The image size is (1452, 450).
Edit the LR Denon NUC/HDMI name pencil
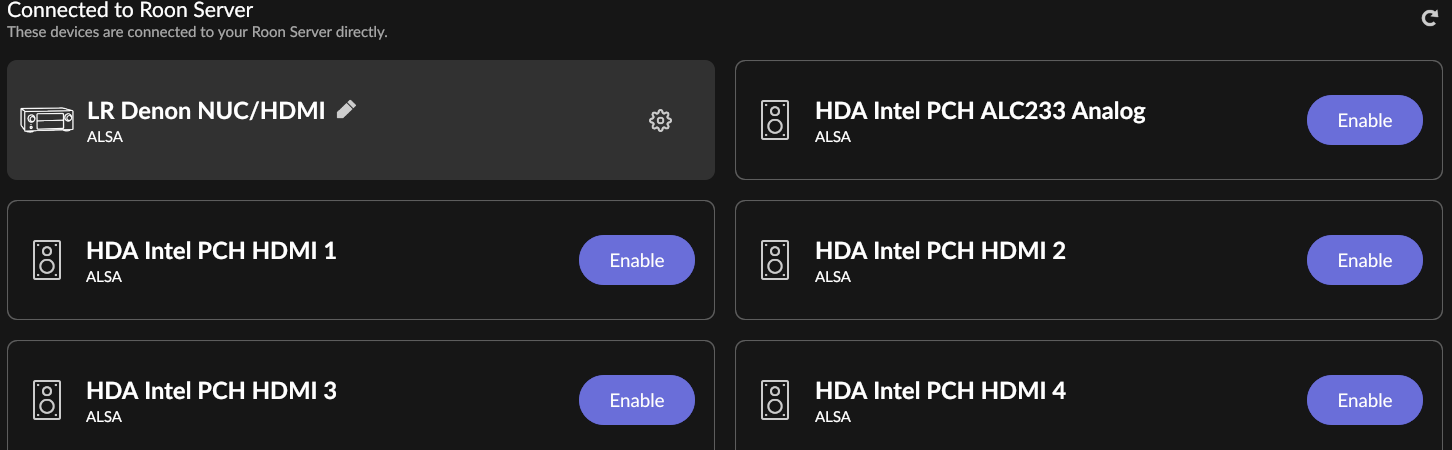346,110
